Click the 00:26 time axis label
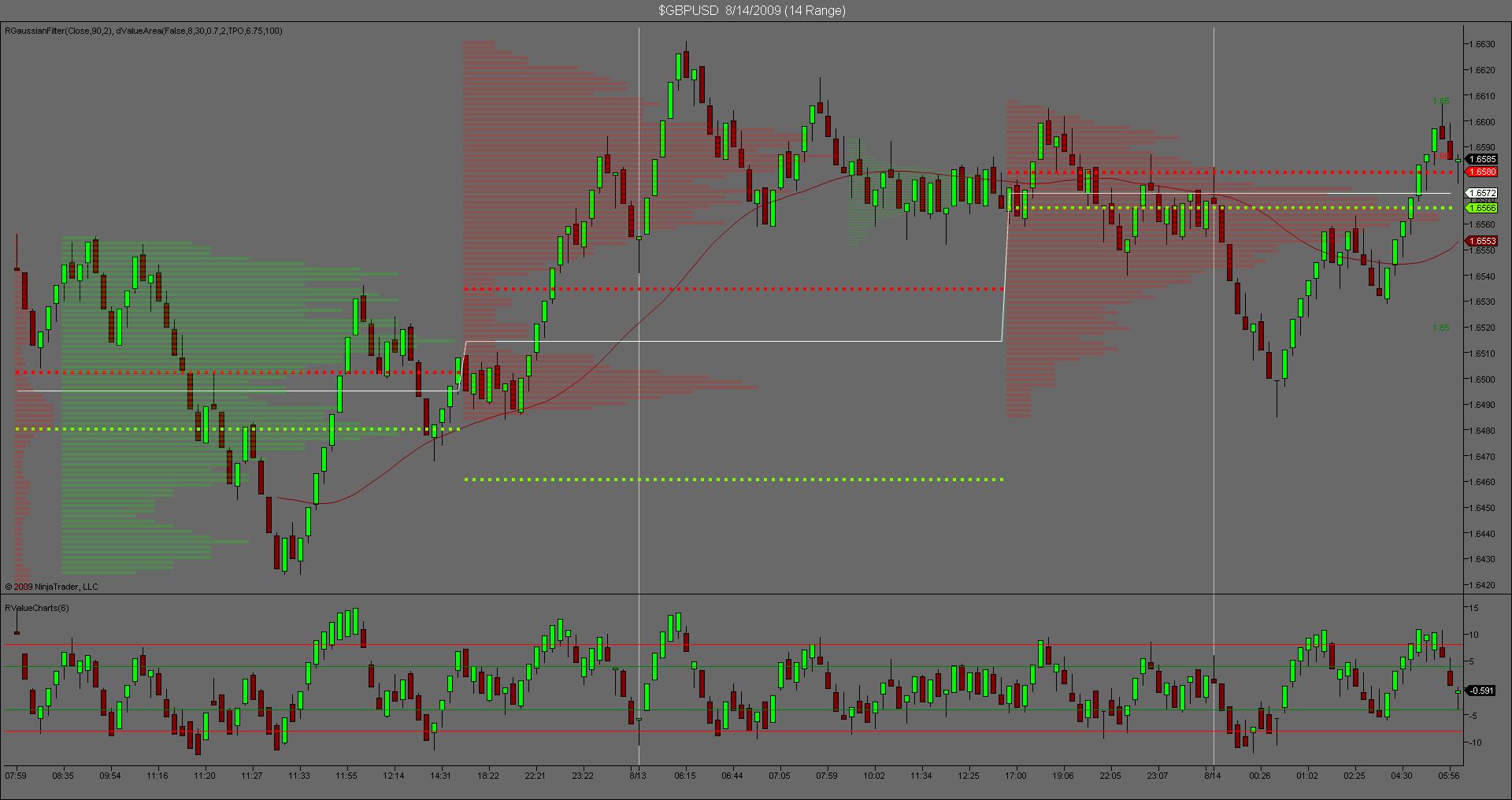The width and height of the screenshot is (1512, 800). pos(1260,776)
